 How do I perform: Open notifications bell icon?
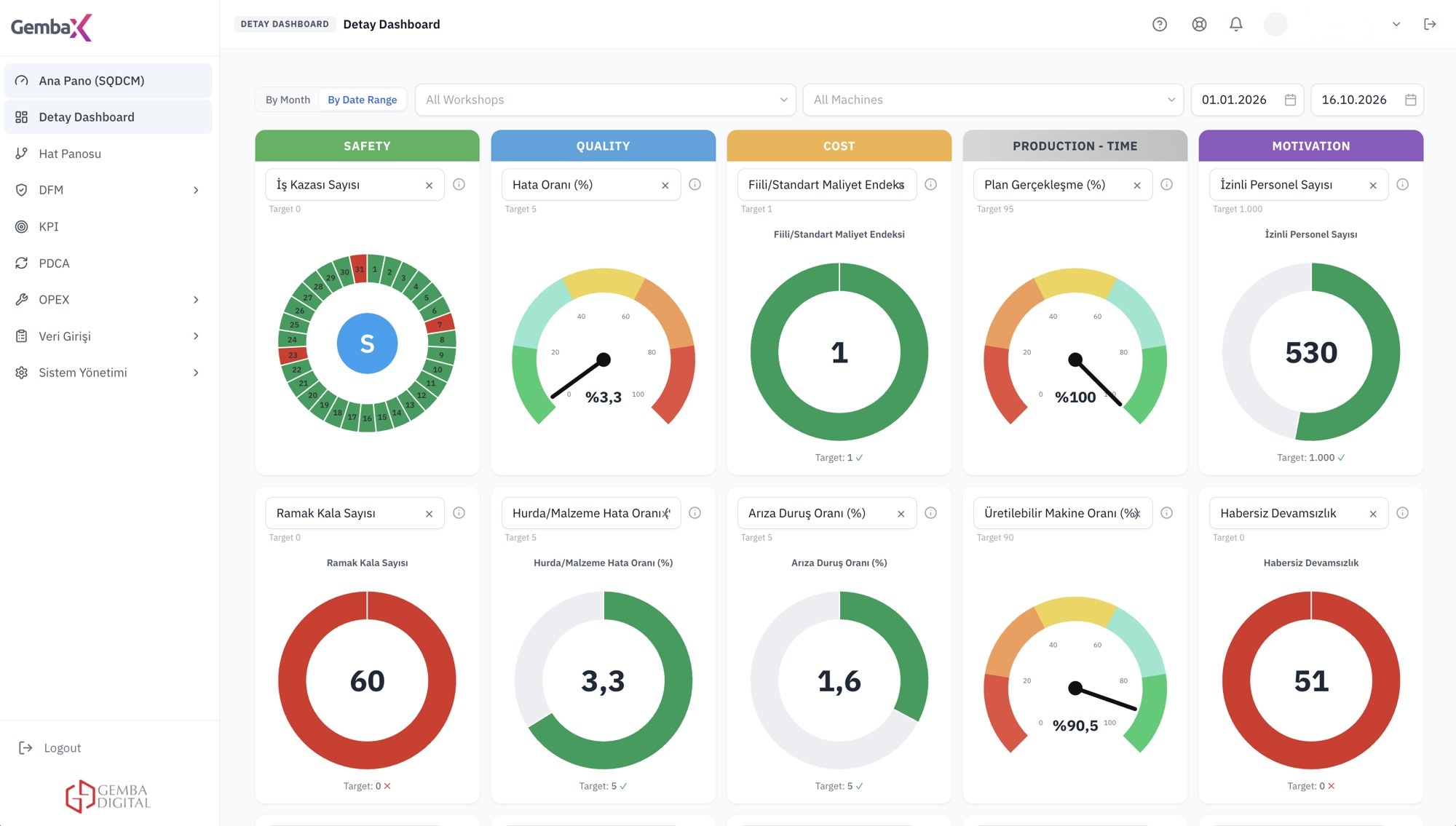1236,24
